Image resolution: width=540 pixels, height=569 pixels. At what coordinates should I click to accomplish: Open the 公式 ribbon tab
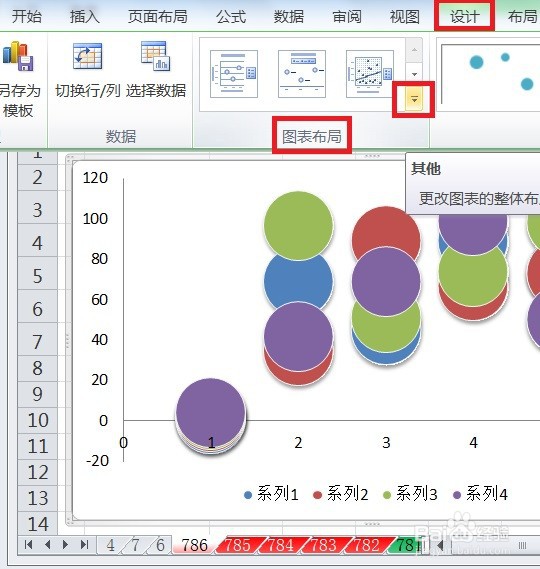(231, 17)
